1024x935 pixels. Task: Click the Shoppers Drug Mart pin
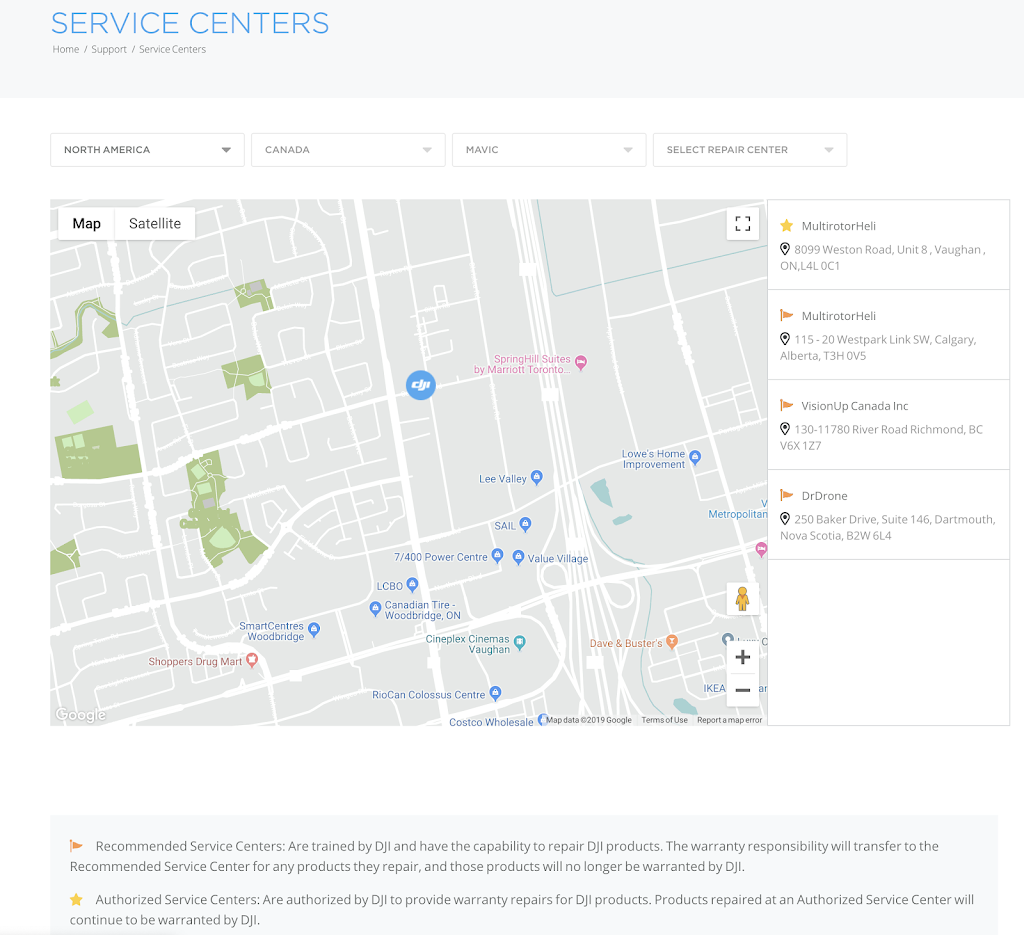coord(251,660)
